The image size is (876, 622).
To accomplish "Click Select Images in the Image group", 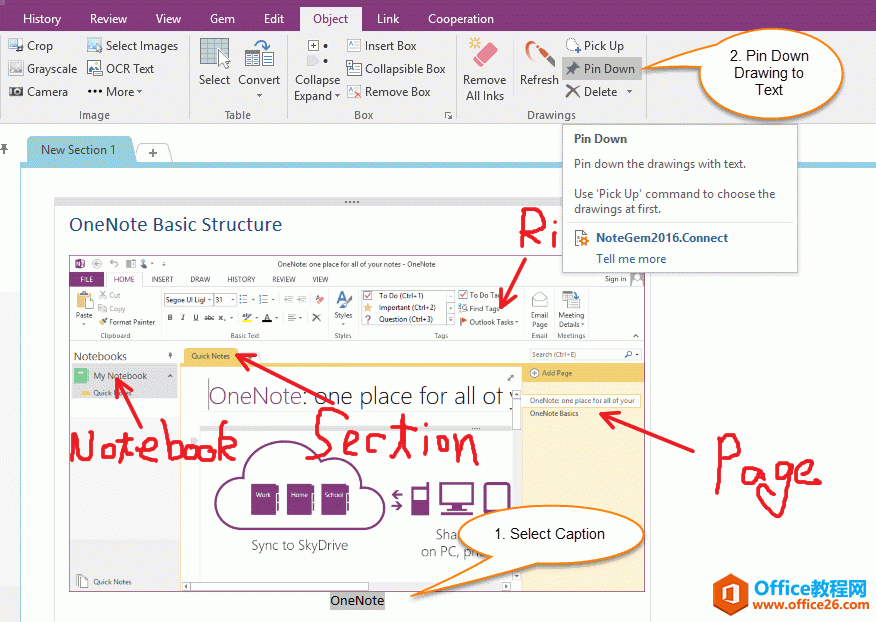I will point(132,46).
